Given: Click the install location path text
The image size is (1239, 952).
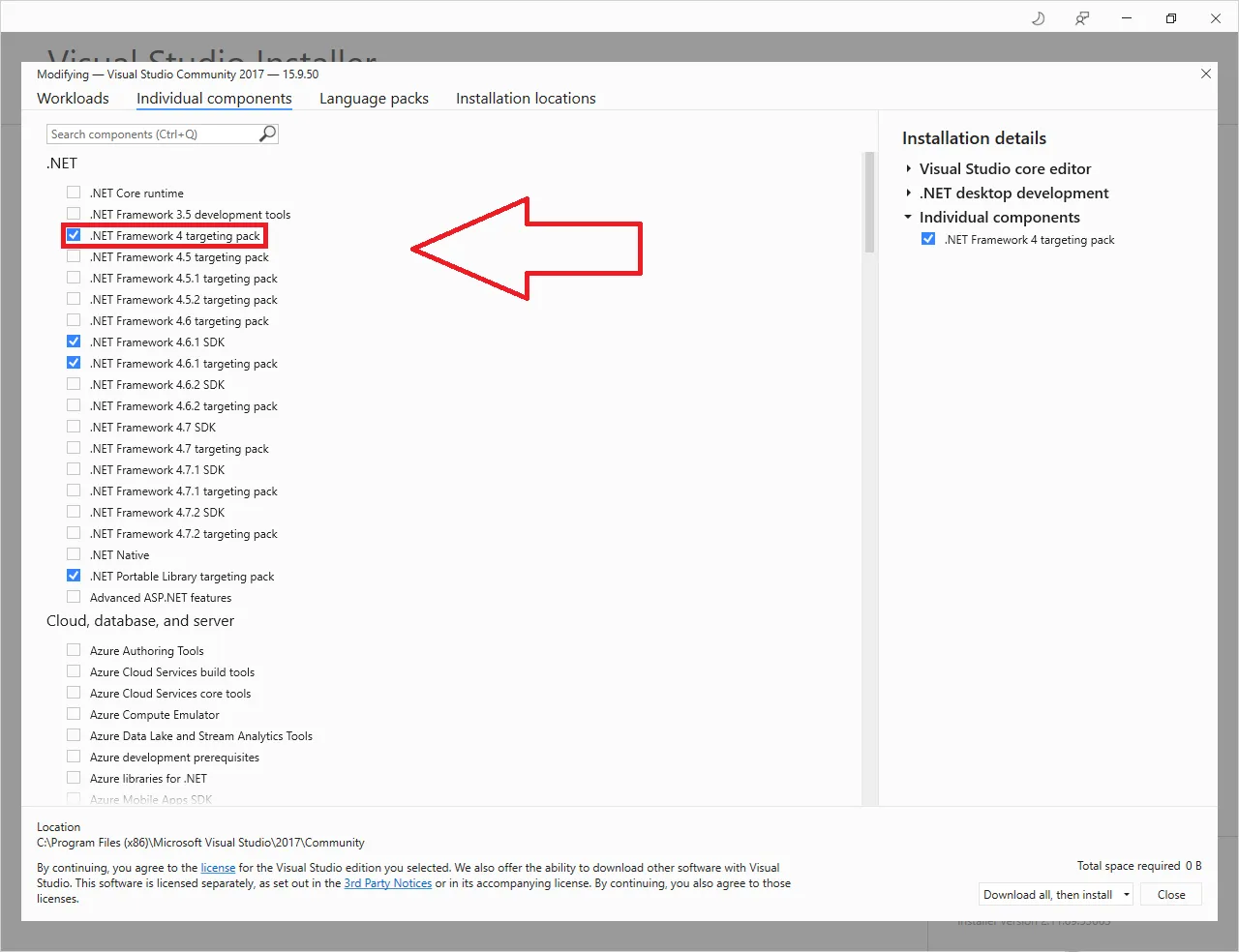Looking at the screenshot, I should tap(200, 843).
